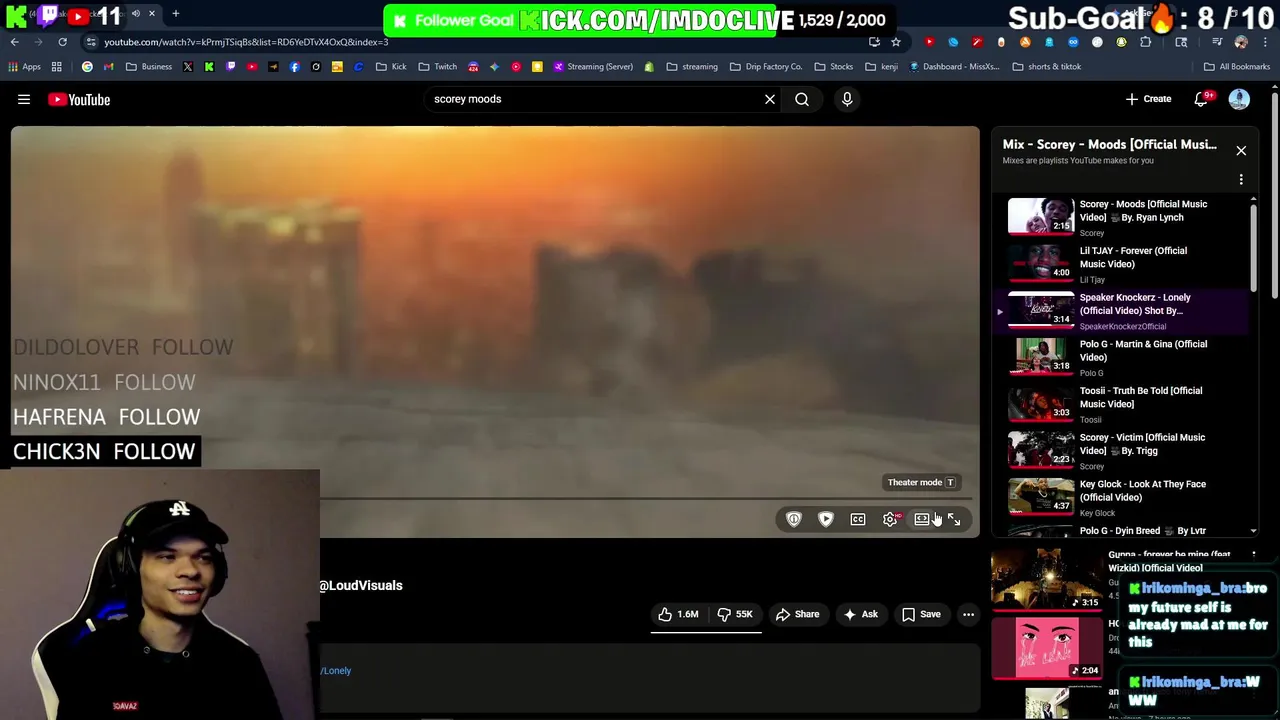Like the video with 1.6M likes
This screenshot has height=720, width=1280.
click(x=679, y=614)
